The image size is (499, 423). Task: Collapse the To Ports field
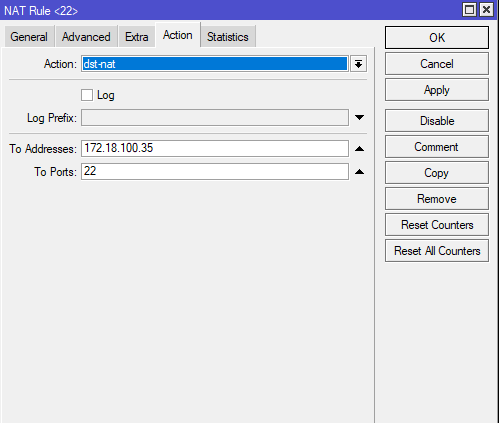coord(359,172)
